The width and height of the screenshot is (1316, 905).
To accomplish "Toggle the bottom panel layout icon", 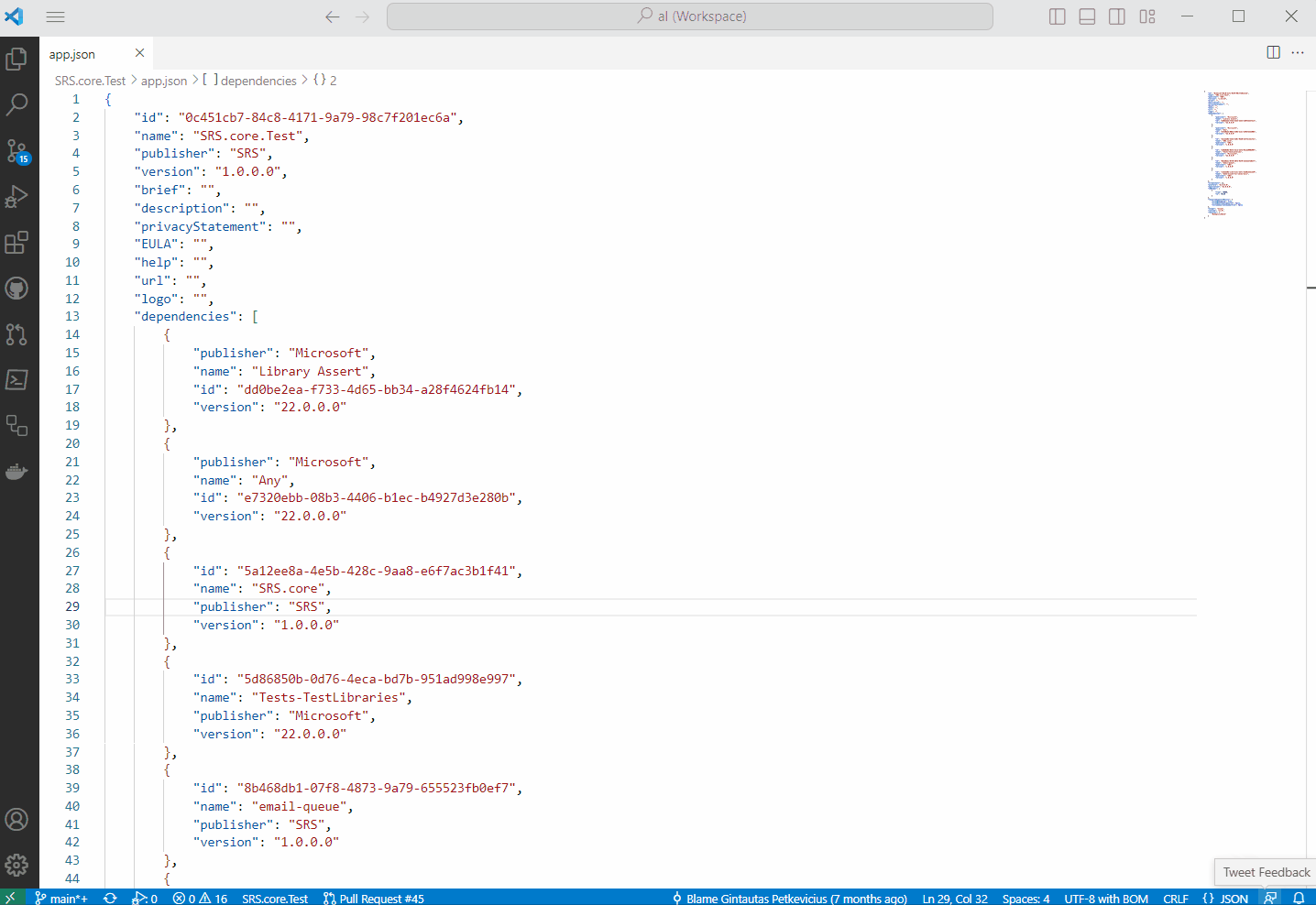I will [1087, 16].
